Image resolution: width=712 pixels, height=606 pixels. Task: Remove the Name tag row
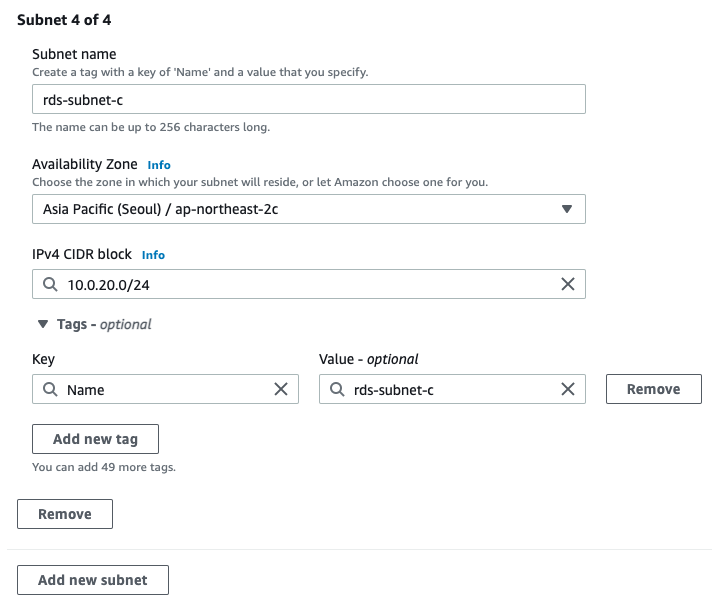click(654, 389)
